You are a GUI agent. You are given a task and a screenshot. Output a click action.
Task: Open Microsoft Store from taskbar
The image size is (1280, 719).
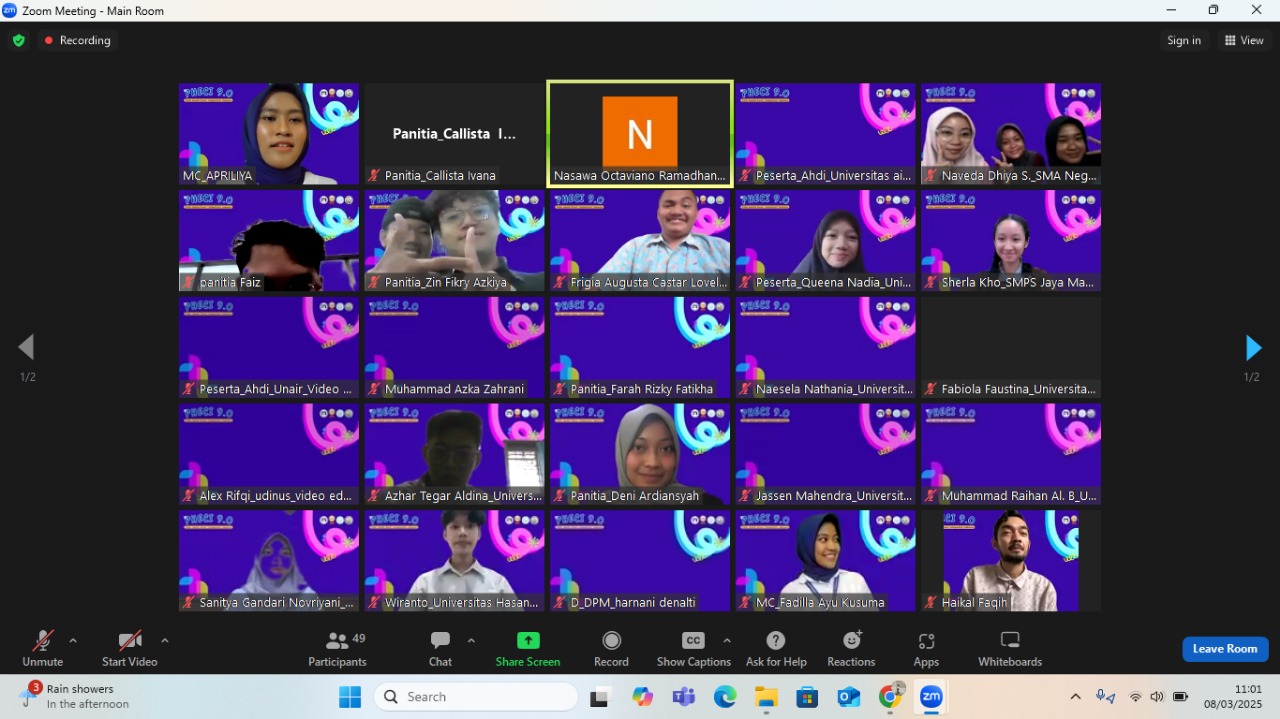(807, 697)
